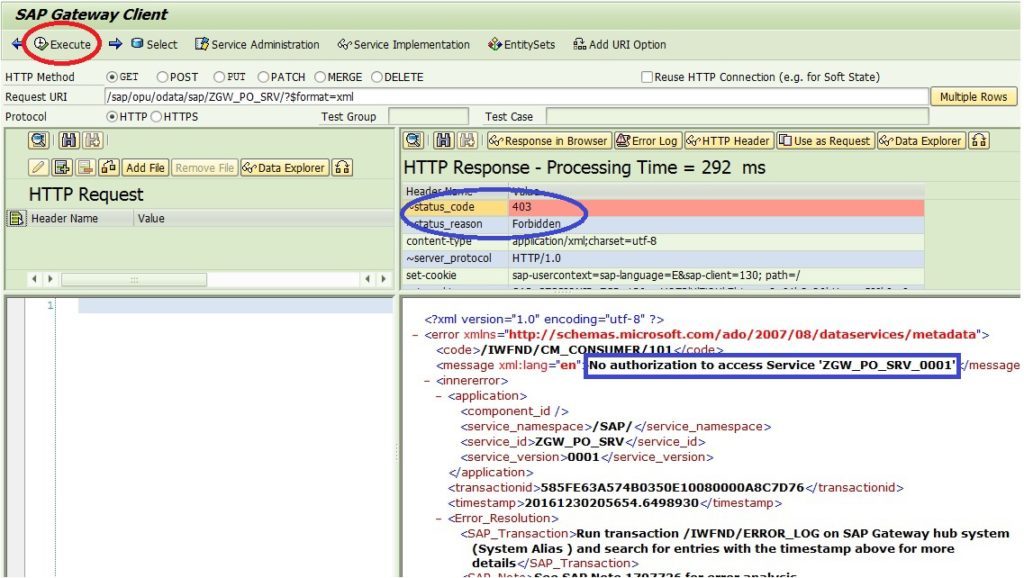The width and height of the screenshot is (1024, 578).
Task: Click the status reason value Forbidden
Action: pos(536,224)
